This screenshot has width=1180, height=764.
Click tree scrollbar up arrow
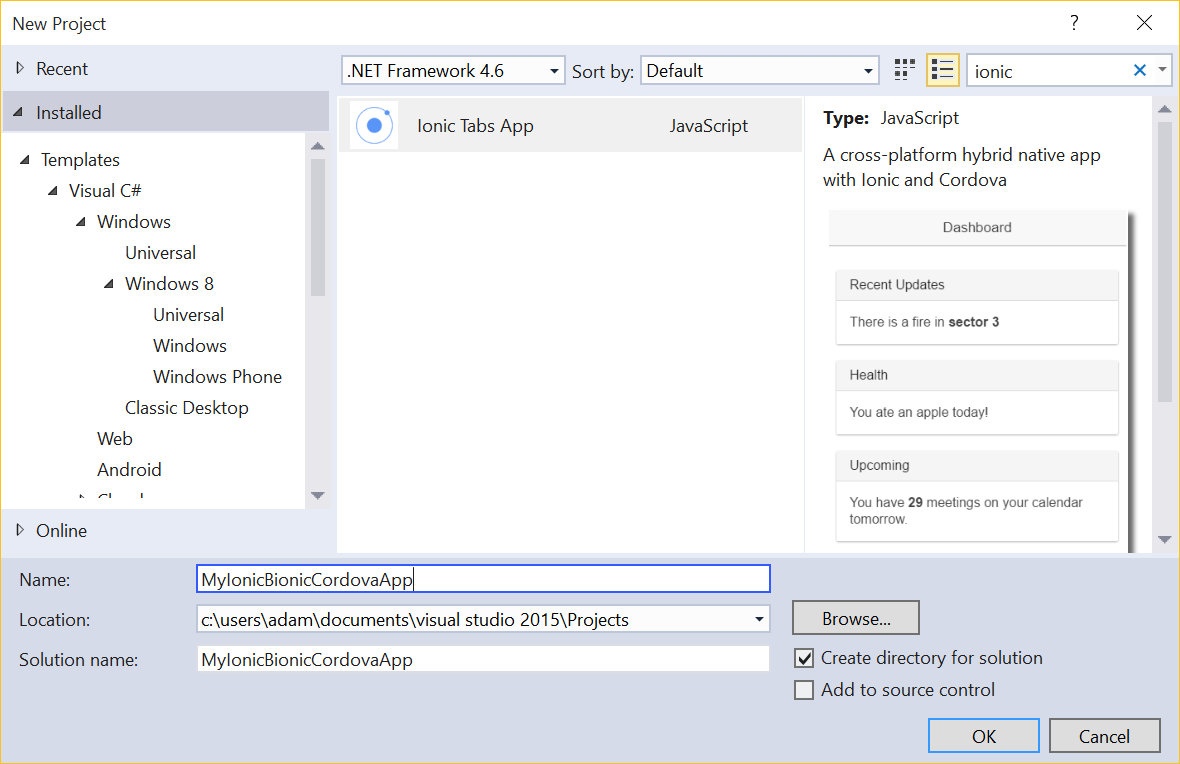point(318,146)
